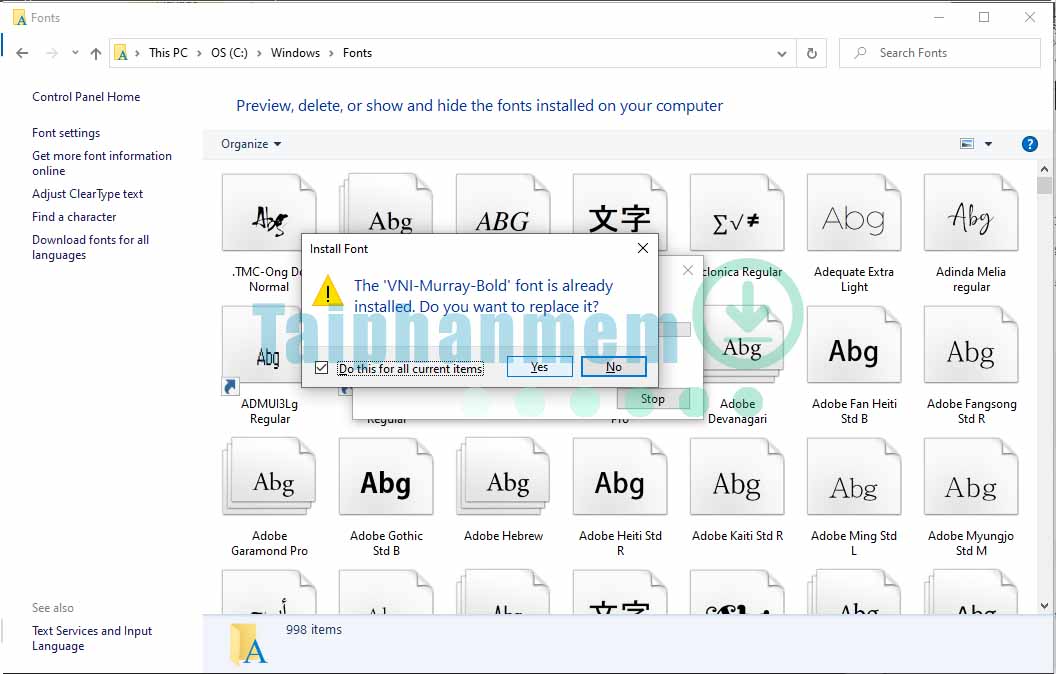This screenshot has height=674, width=1056.
Task: Select the Adobe Myungjo Std M font
Action: 970,485
